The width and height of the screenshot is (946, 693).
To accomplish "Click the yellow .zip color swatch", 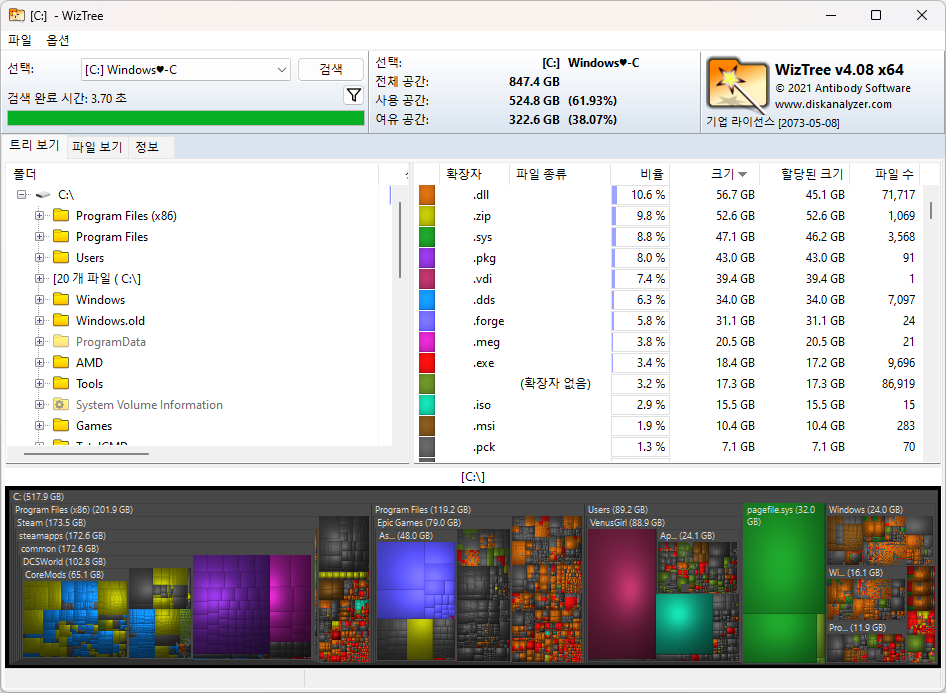I will (427, 216).
